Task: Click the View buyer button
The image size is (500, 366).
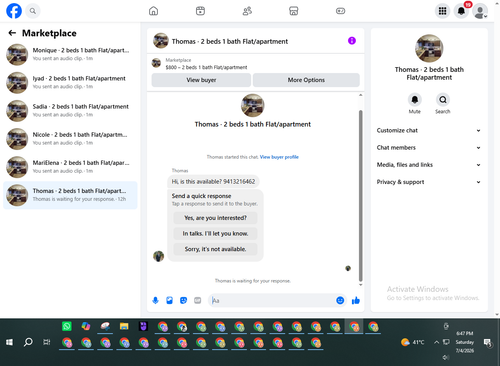Action: pos(201,80)
